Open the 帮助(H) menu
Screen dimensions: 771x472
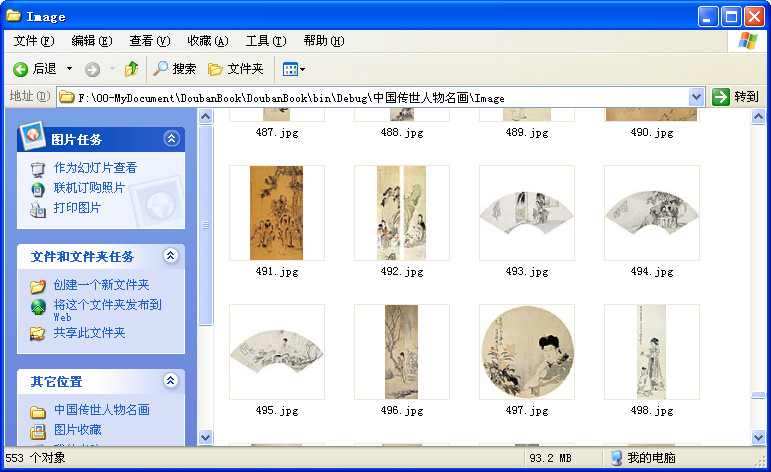click(324, 41)
